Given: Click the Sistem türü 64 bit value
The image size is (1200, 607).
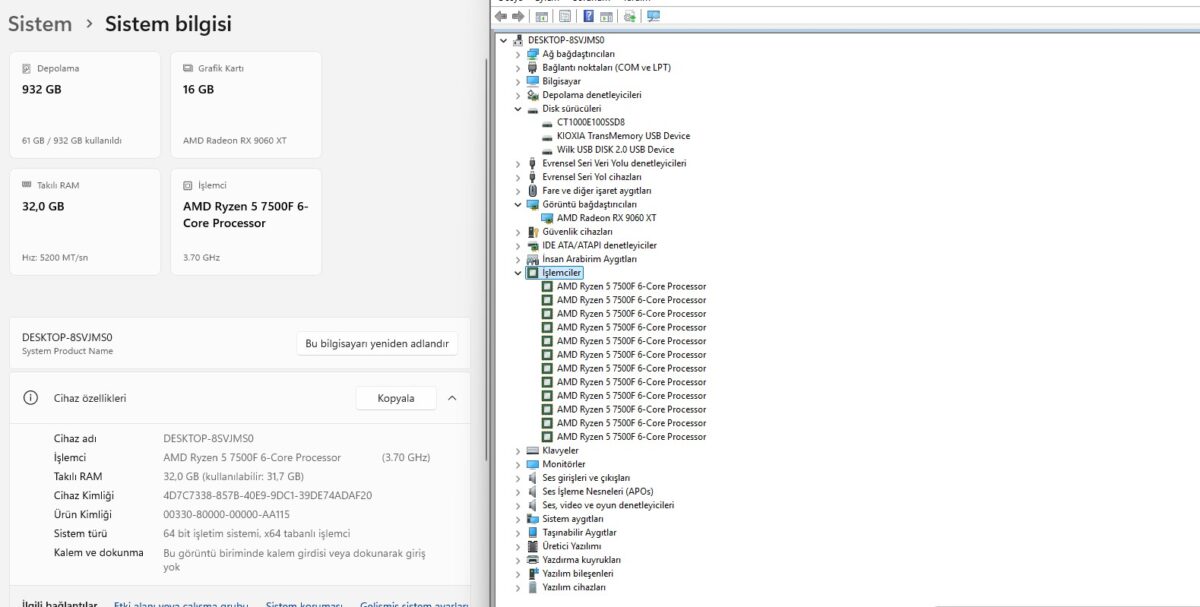Looking at the screenshot, I should [256, 533].
